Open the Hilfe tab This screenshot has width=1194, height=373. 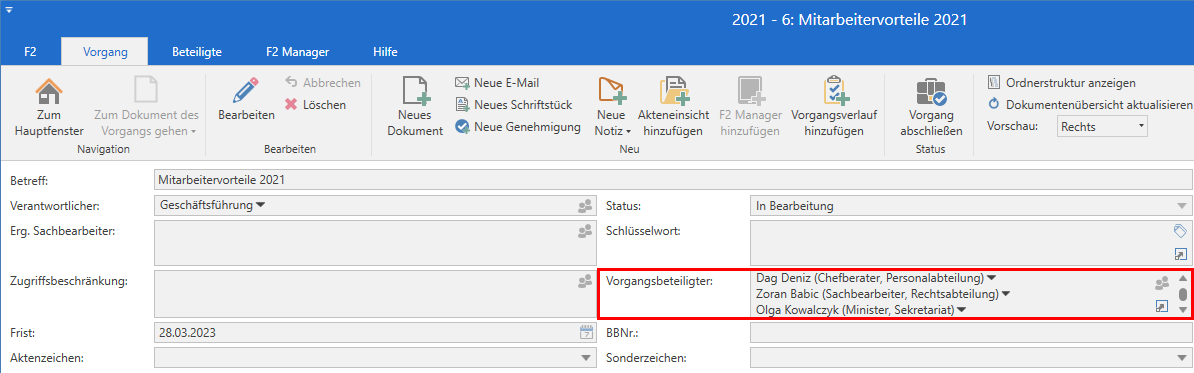pyautogui.click(x=385, y=53)
